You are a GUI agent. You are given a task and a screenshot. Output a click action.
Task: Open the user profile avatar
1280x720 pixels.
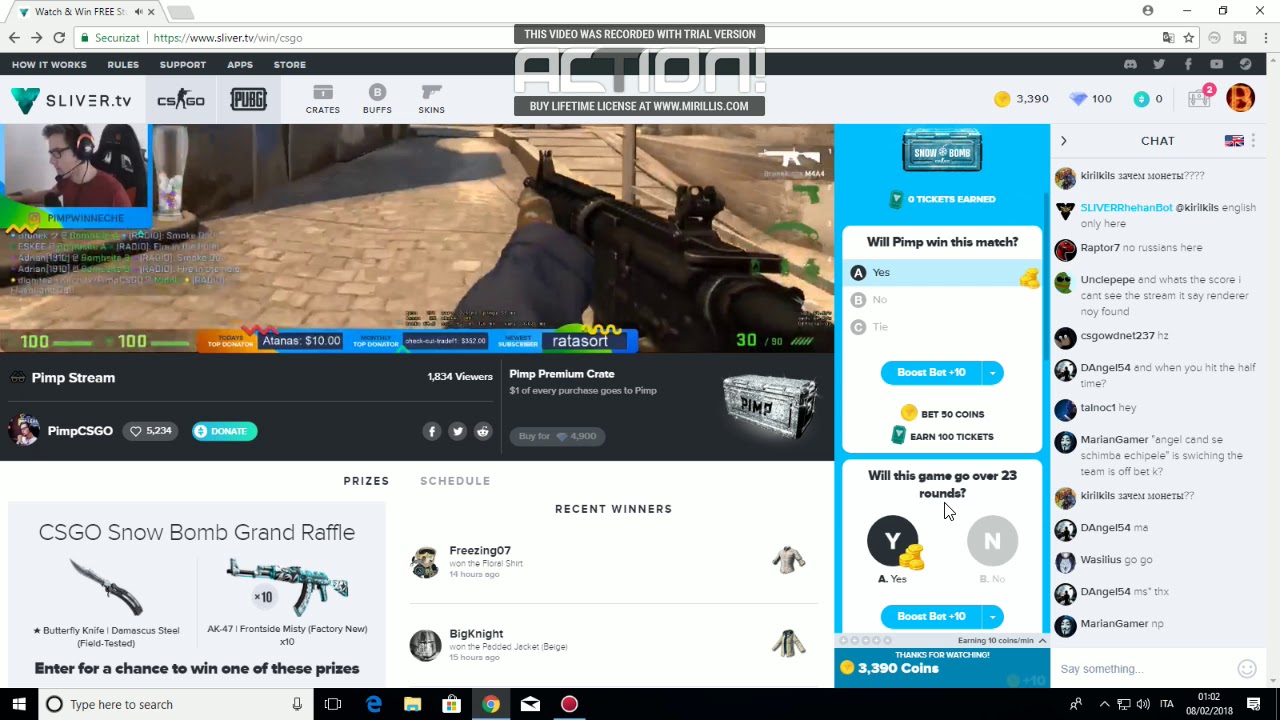(x=1240, y=98)
